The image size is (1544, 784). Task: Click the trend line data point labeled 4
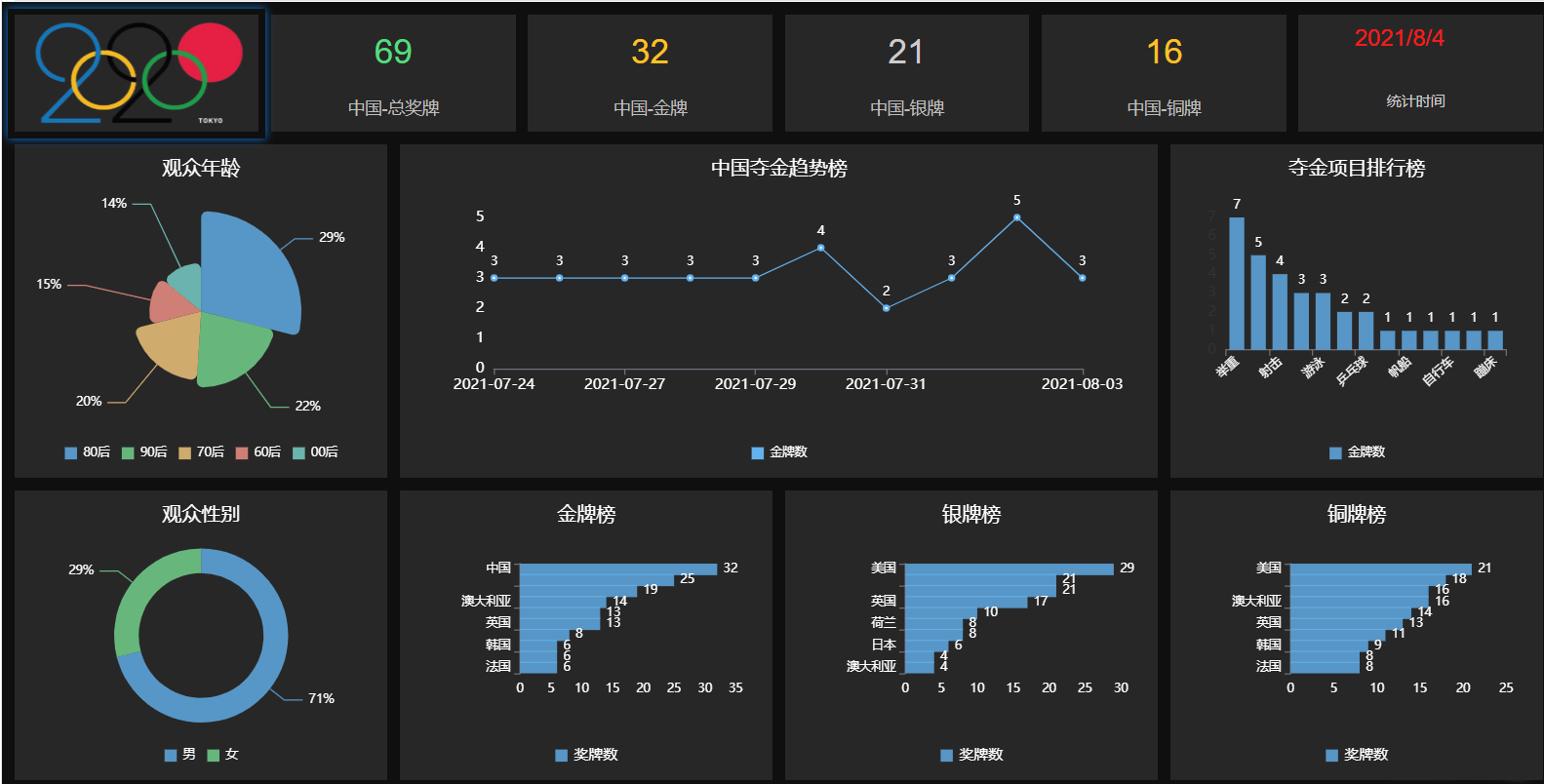(x=820, y=248)
